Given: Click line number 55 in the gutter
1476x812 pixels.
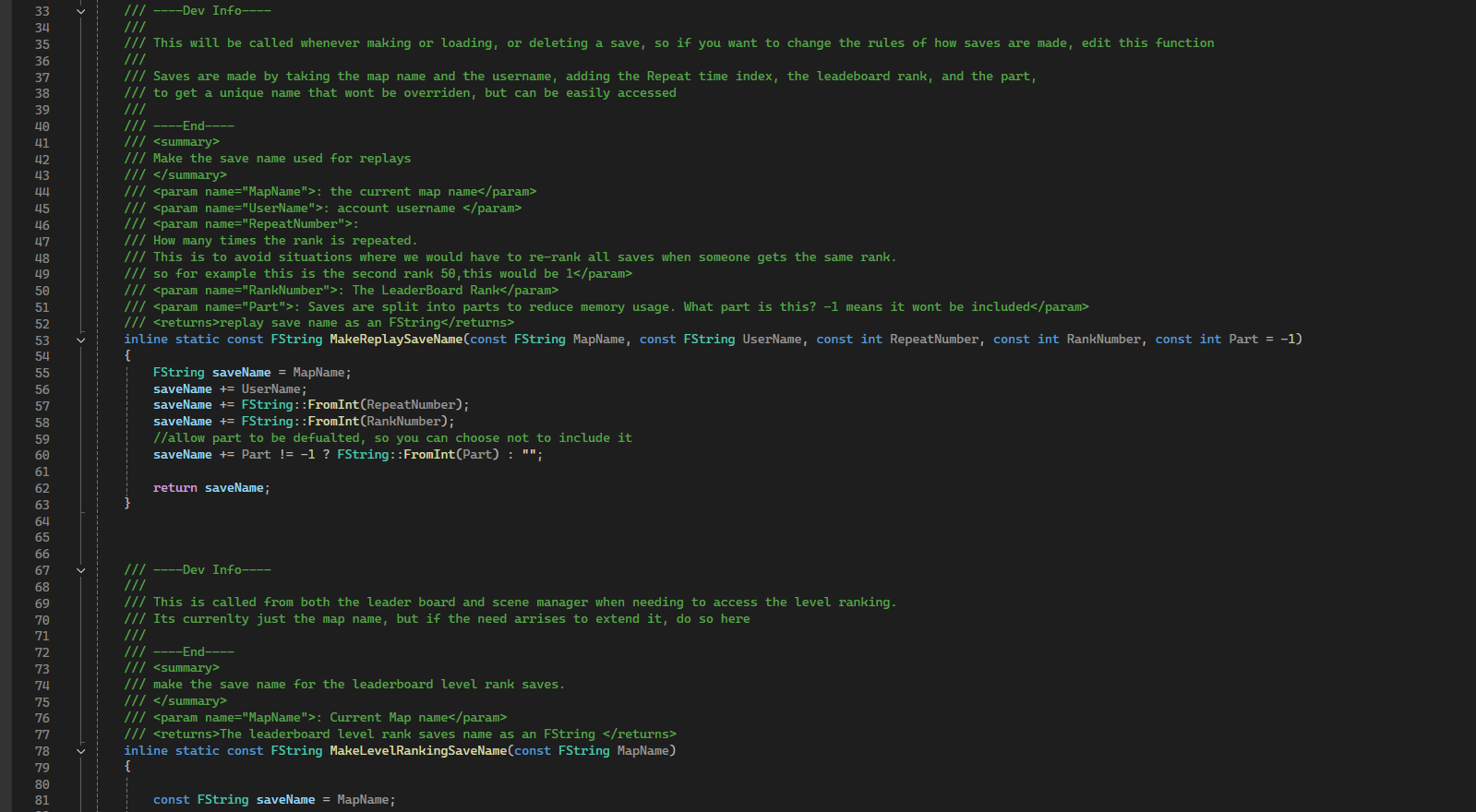Looking at the screenshot, I should (42, 373).
